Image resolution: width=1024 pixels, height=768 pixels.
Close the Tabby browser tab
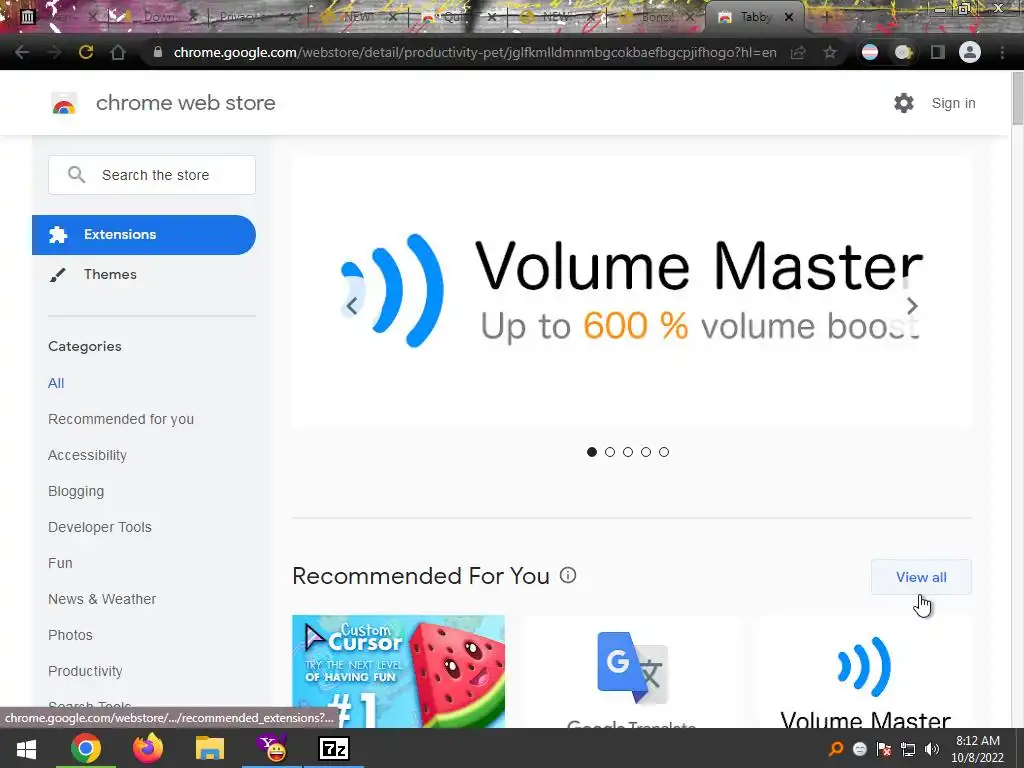point(789,18)
